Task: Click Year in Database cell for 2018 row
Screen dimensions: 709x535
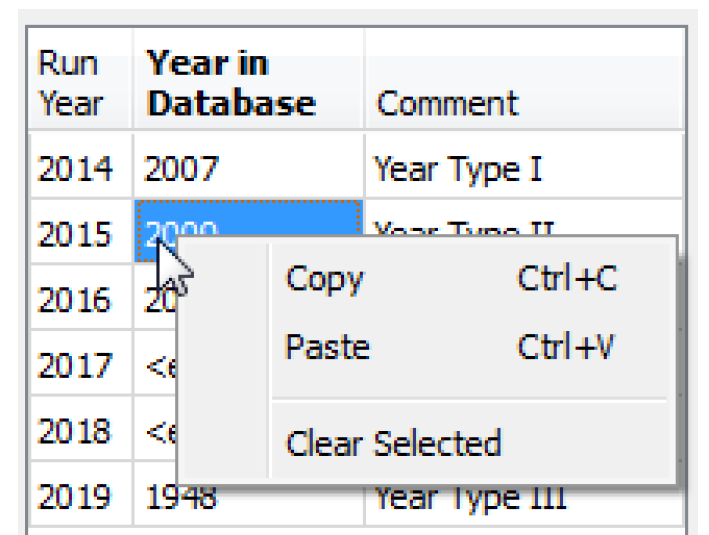Action: click(155, 431)
